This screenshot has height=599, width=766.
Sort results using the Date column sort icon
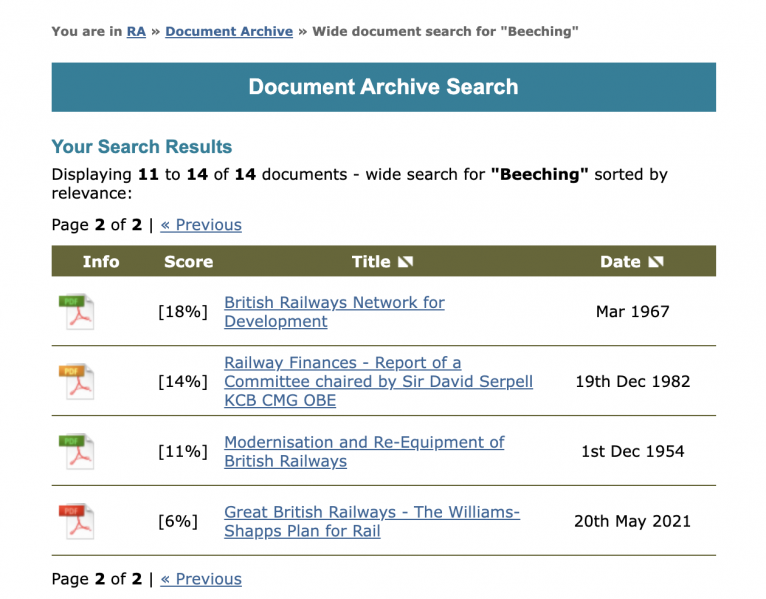click(x=656, y=262)
